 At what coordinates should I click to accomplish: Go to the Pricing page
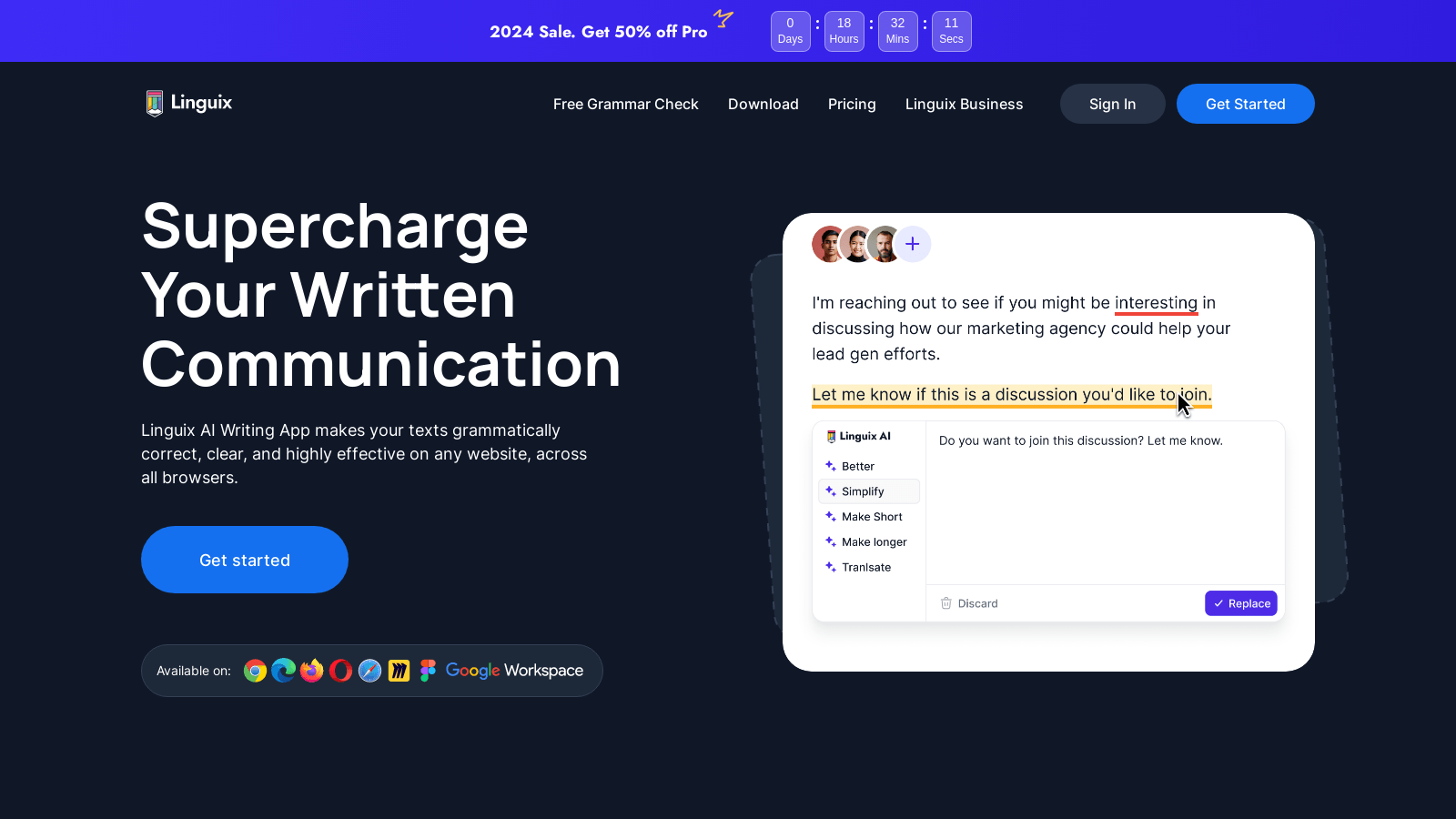pyautogui.click(x=852, y=104)
